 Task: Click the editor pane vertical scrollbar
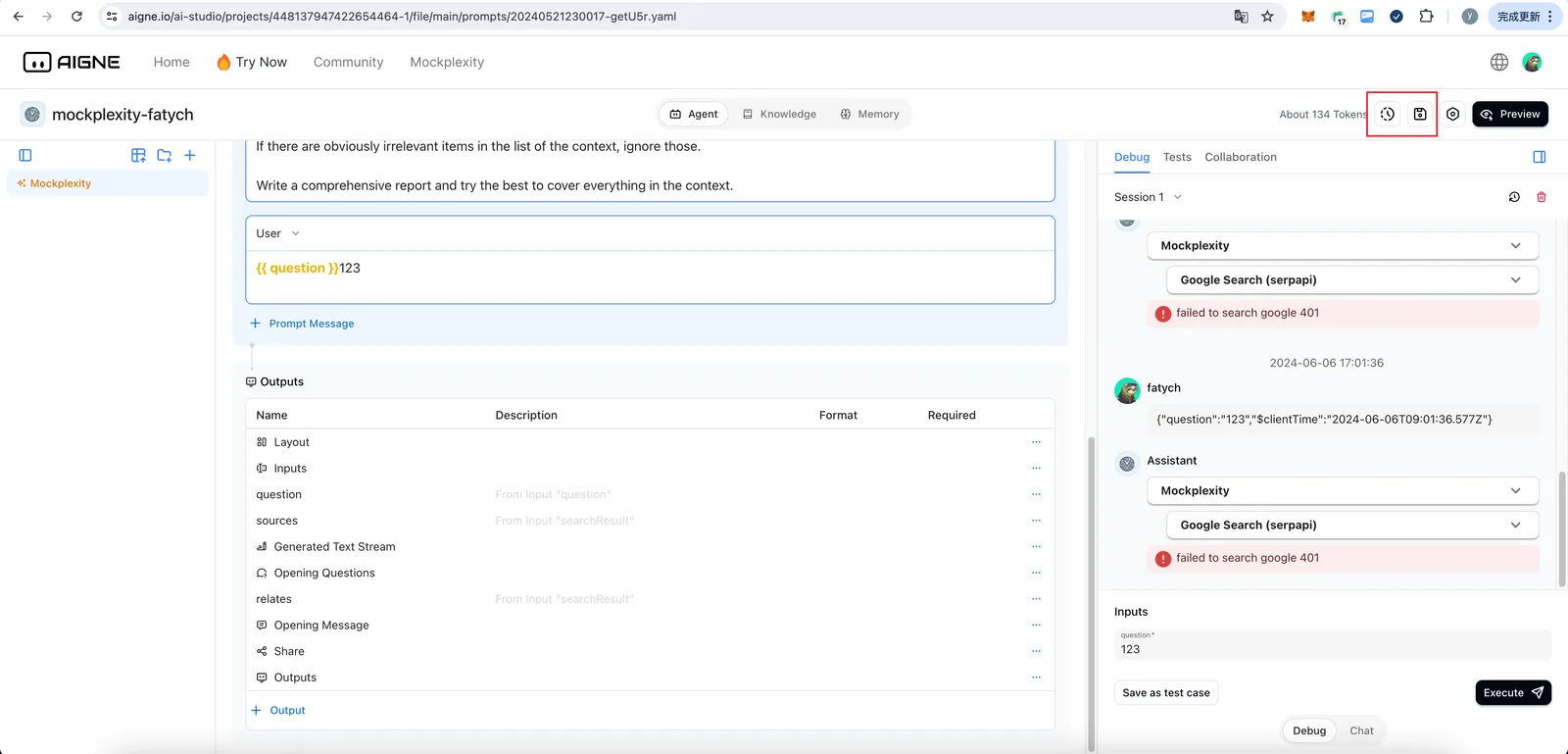coord(1091,593)
